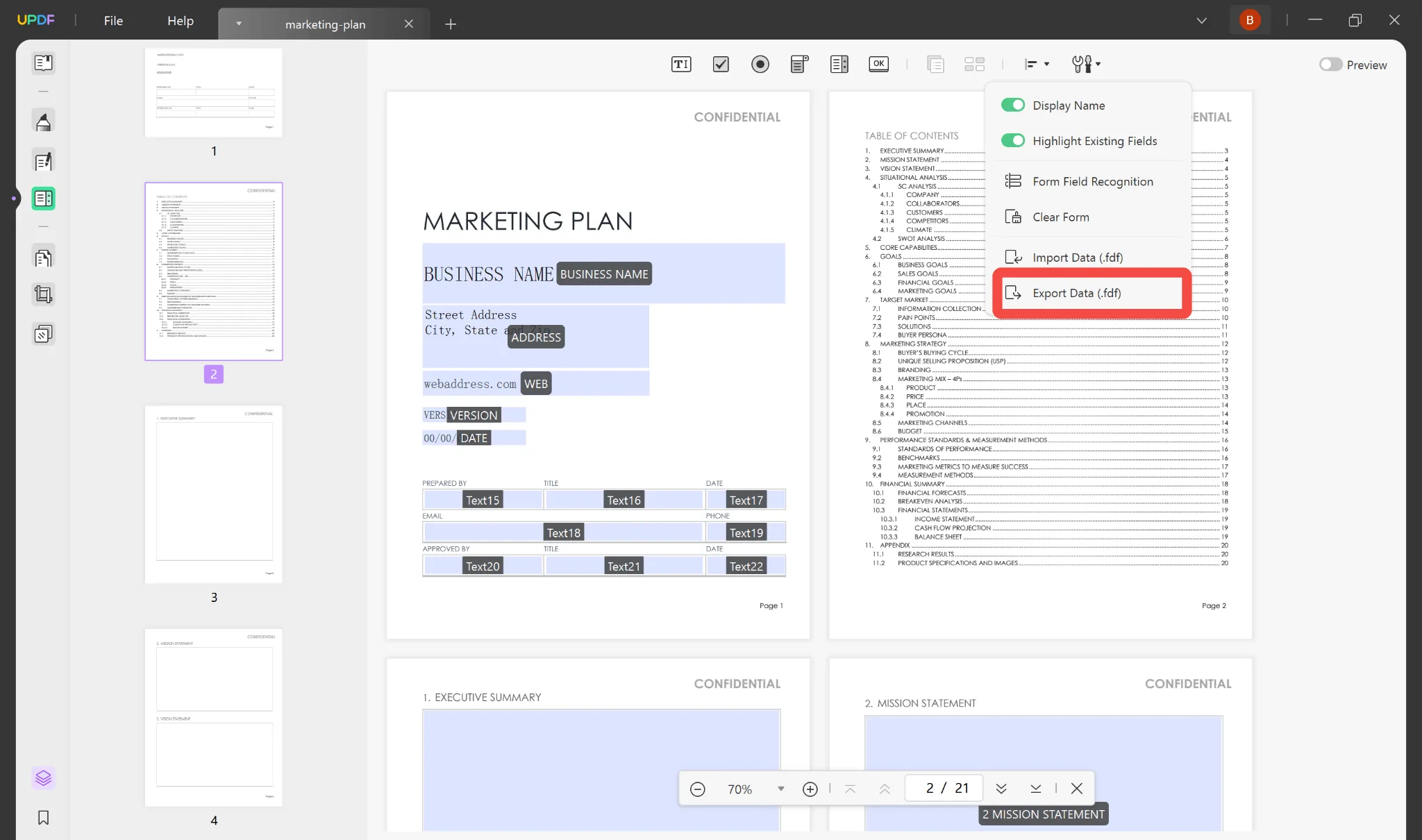The image size is (1422, 840).
Task: Select the radio button form tool
Action: pyautogui.click(x=759, y=63)
